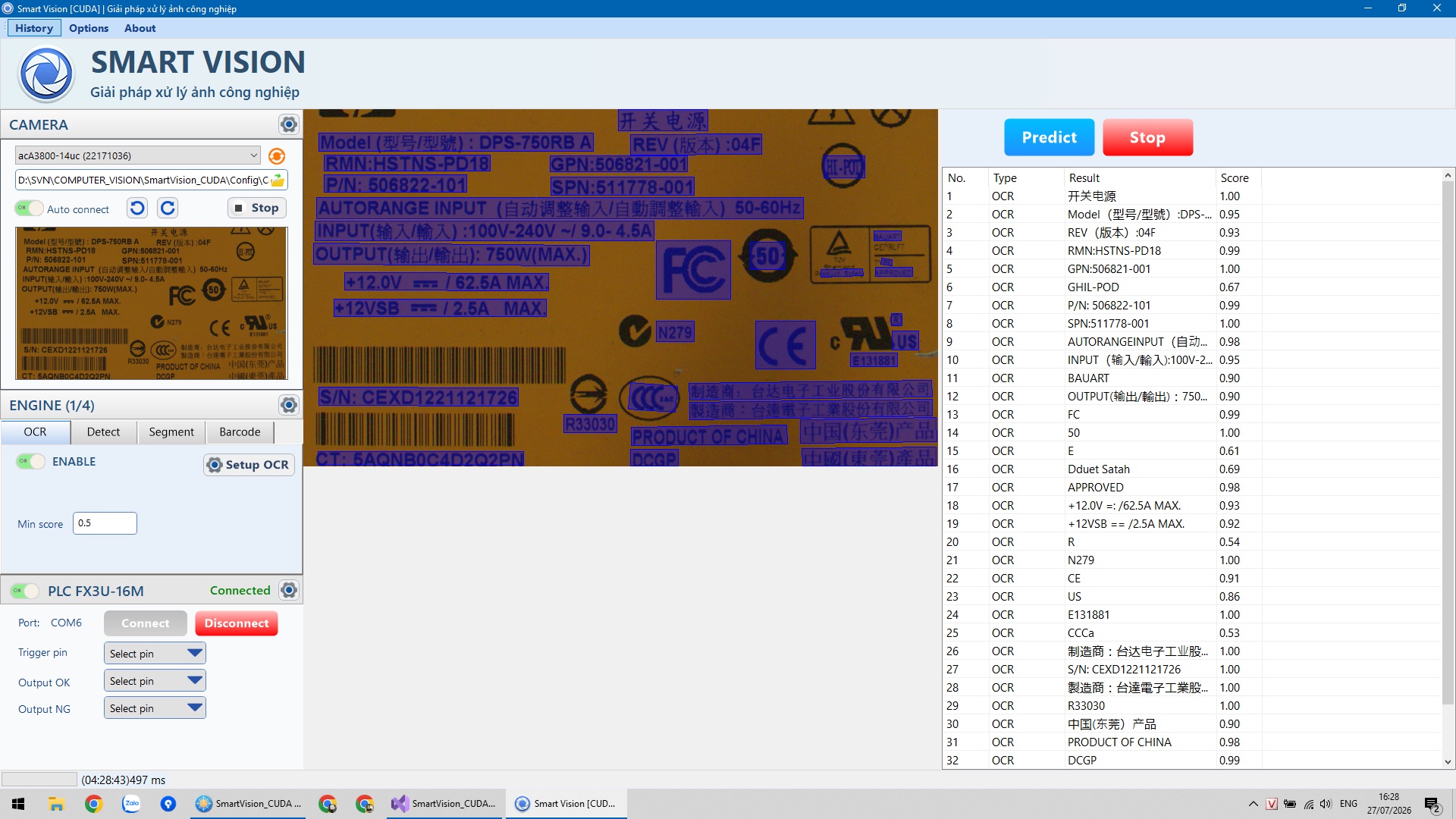Open the blue map pin taskbar app
This screenshot has height=819, width=1456.
click(168, 804)
